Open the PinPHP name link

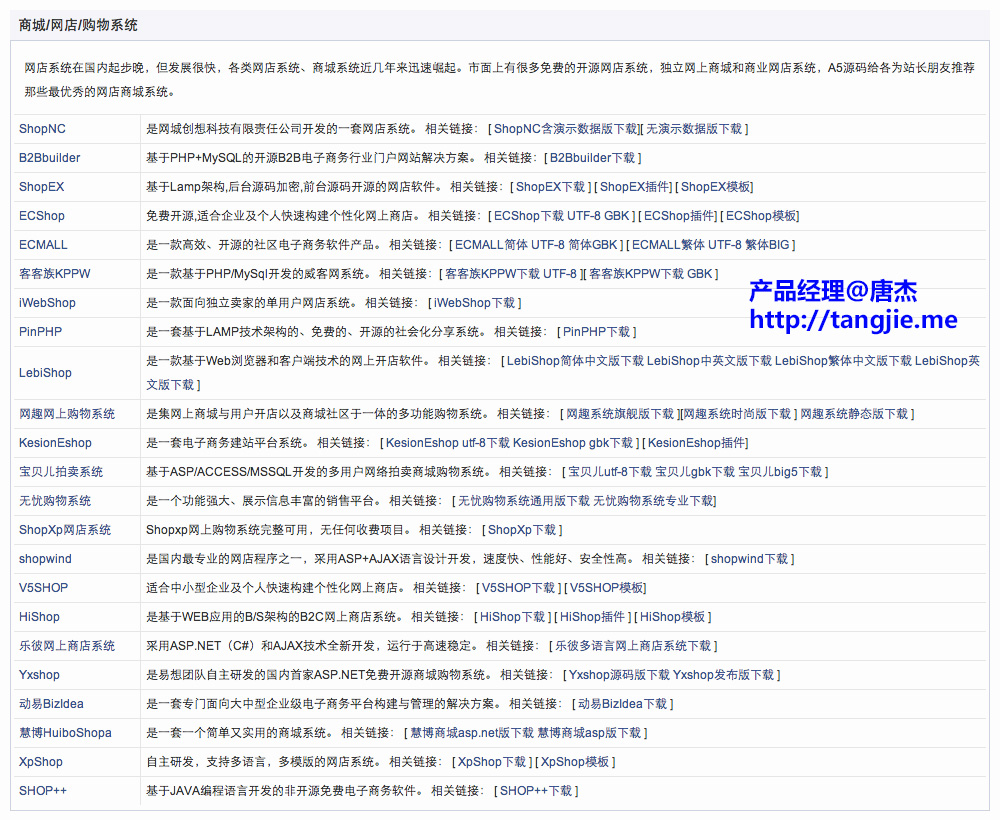point(40,332)
